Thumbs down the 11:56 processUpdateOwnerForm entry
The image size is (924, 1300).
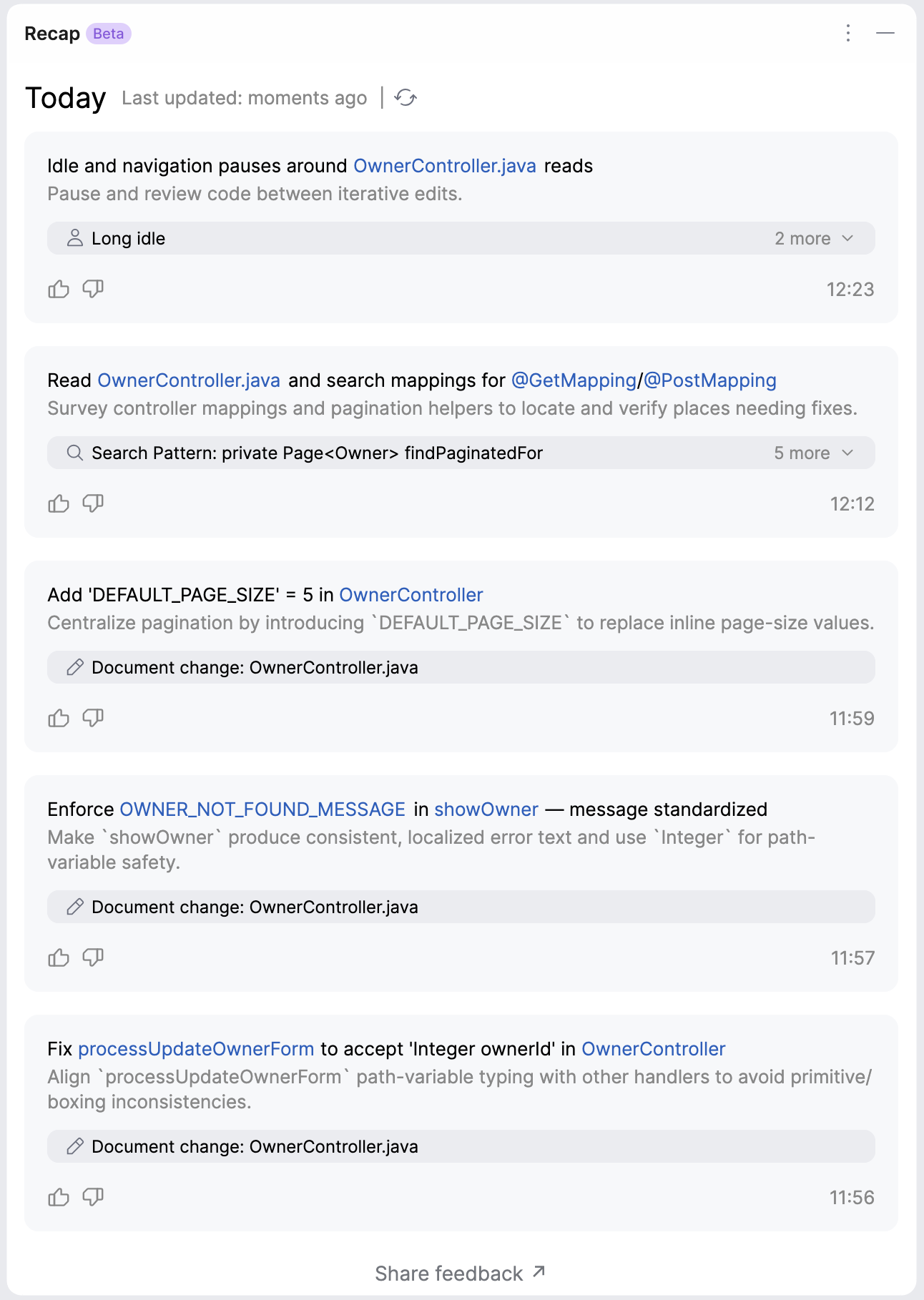[93, 1197]
